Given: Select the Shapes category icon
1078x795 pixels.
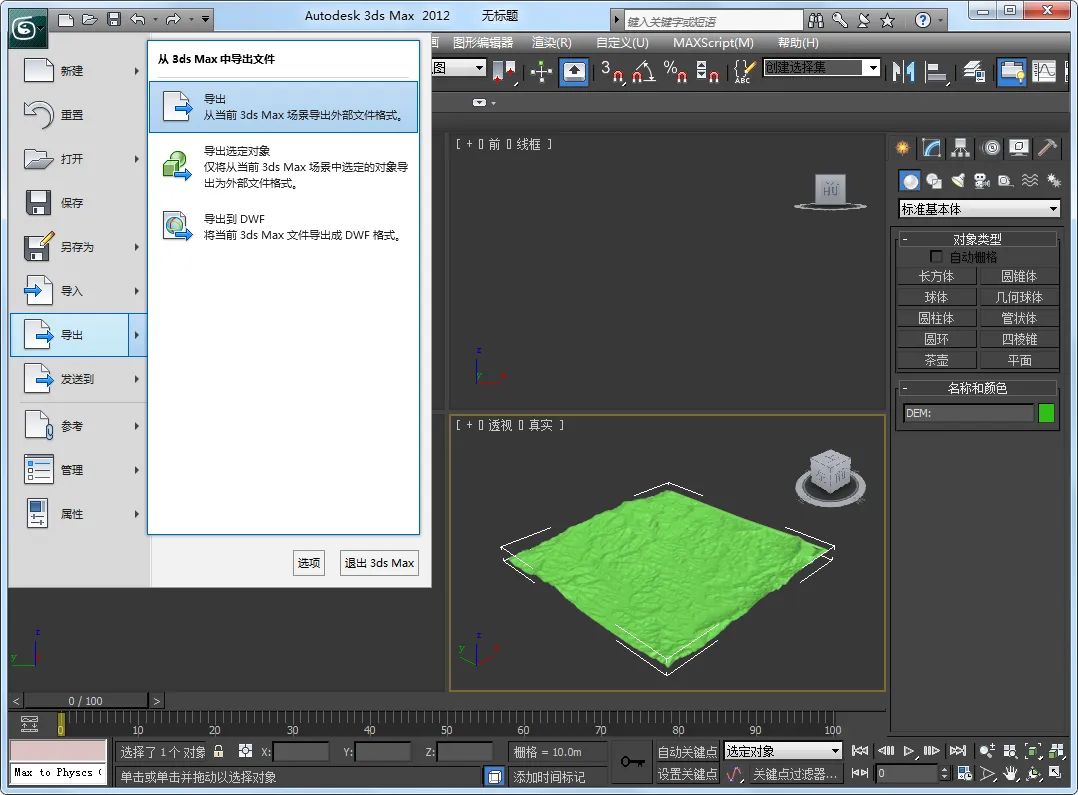Looking at the screenshot, I should [934, 181].
